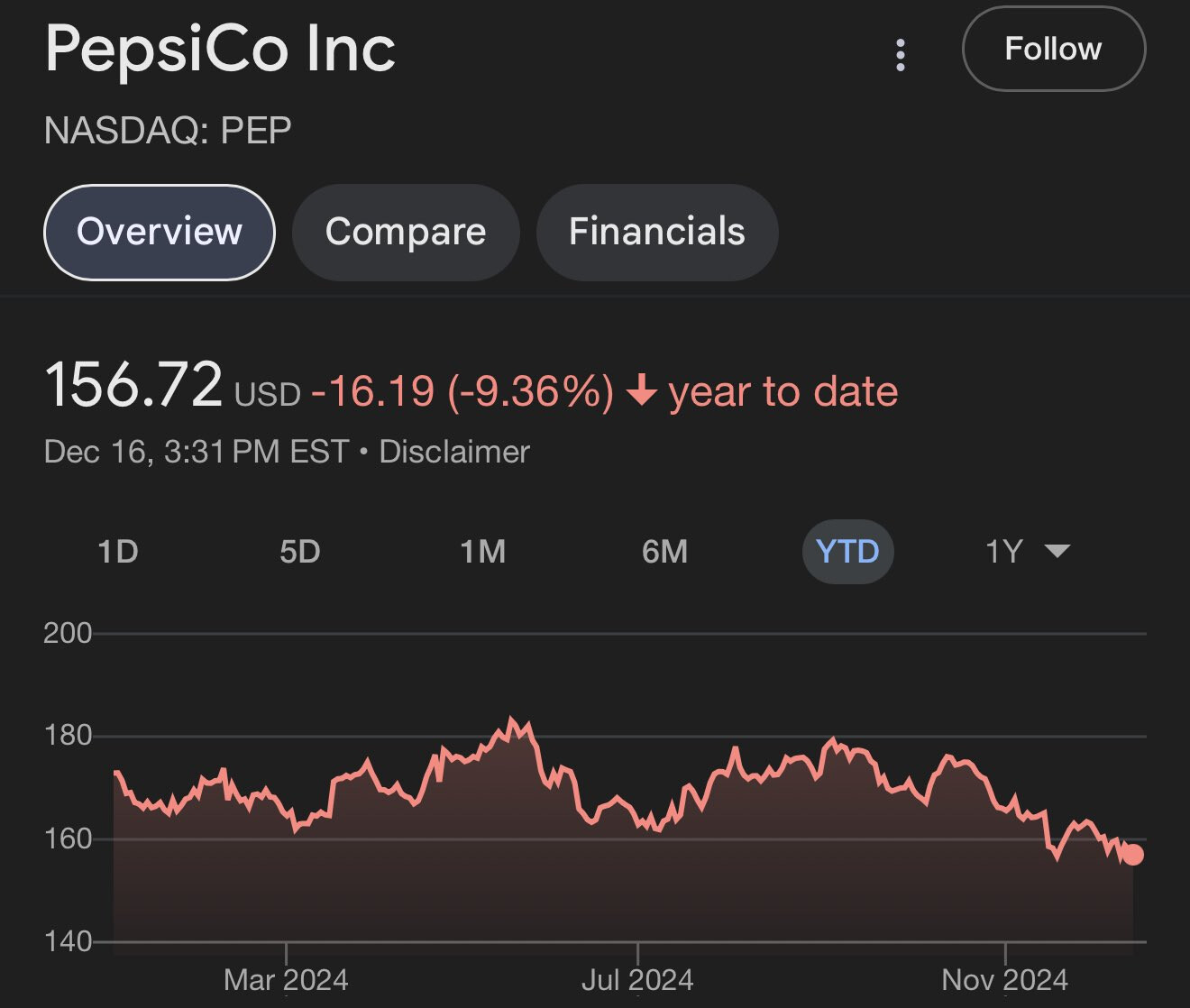Open the three-dot more options menu
The image size is (1190, 1008).
point(900,54)
